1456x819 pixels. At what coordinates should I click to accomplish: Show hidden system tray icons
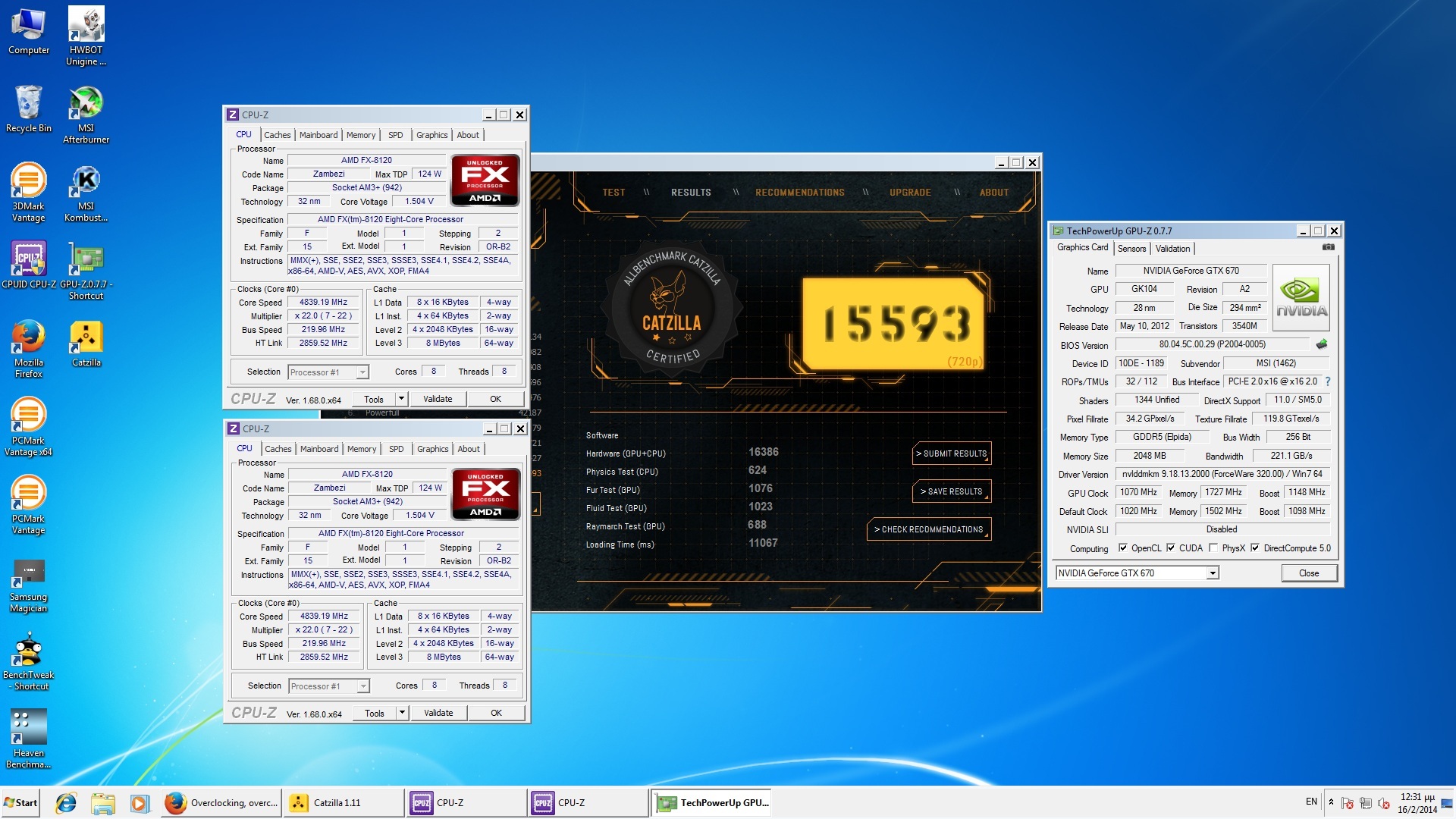point(1331,802)
